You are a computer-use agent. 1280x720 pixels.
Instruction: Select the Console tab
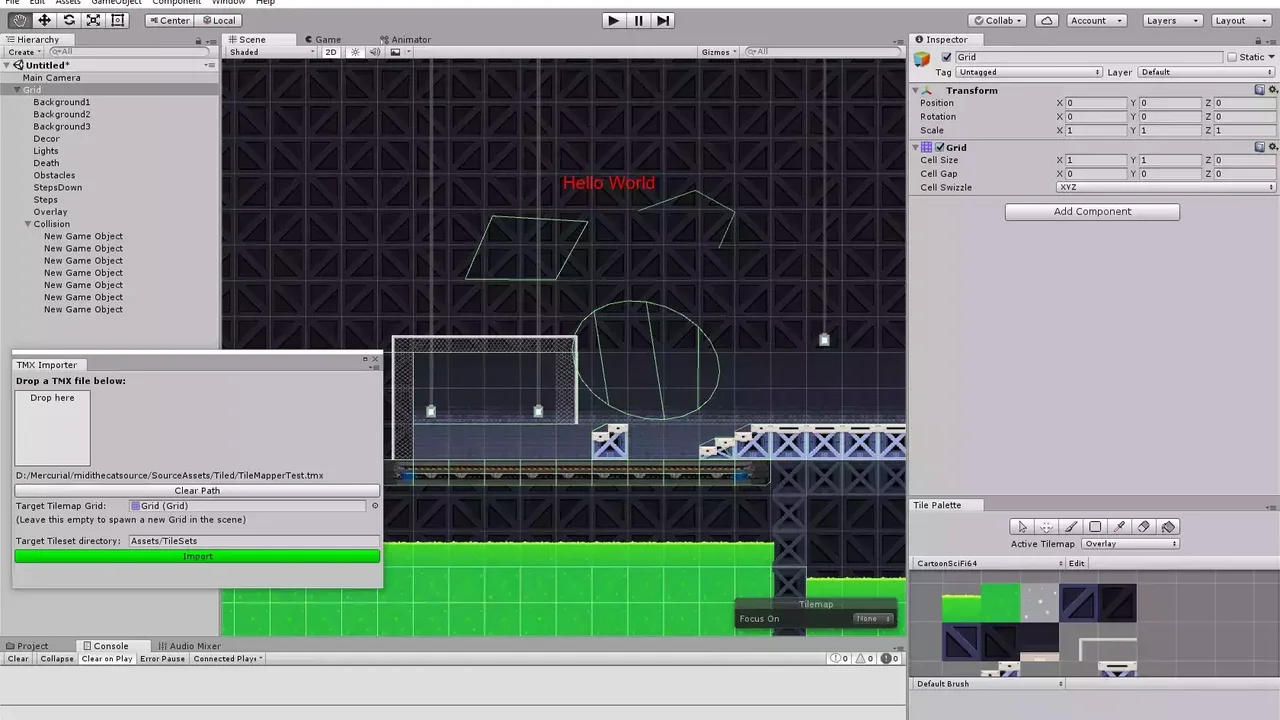[105, 646]
